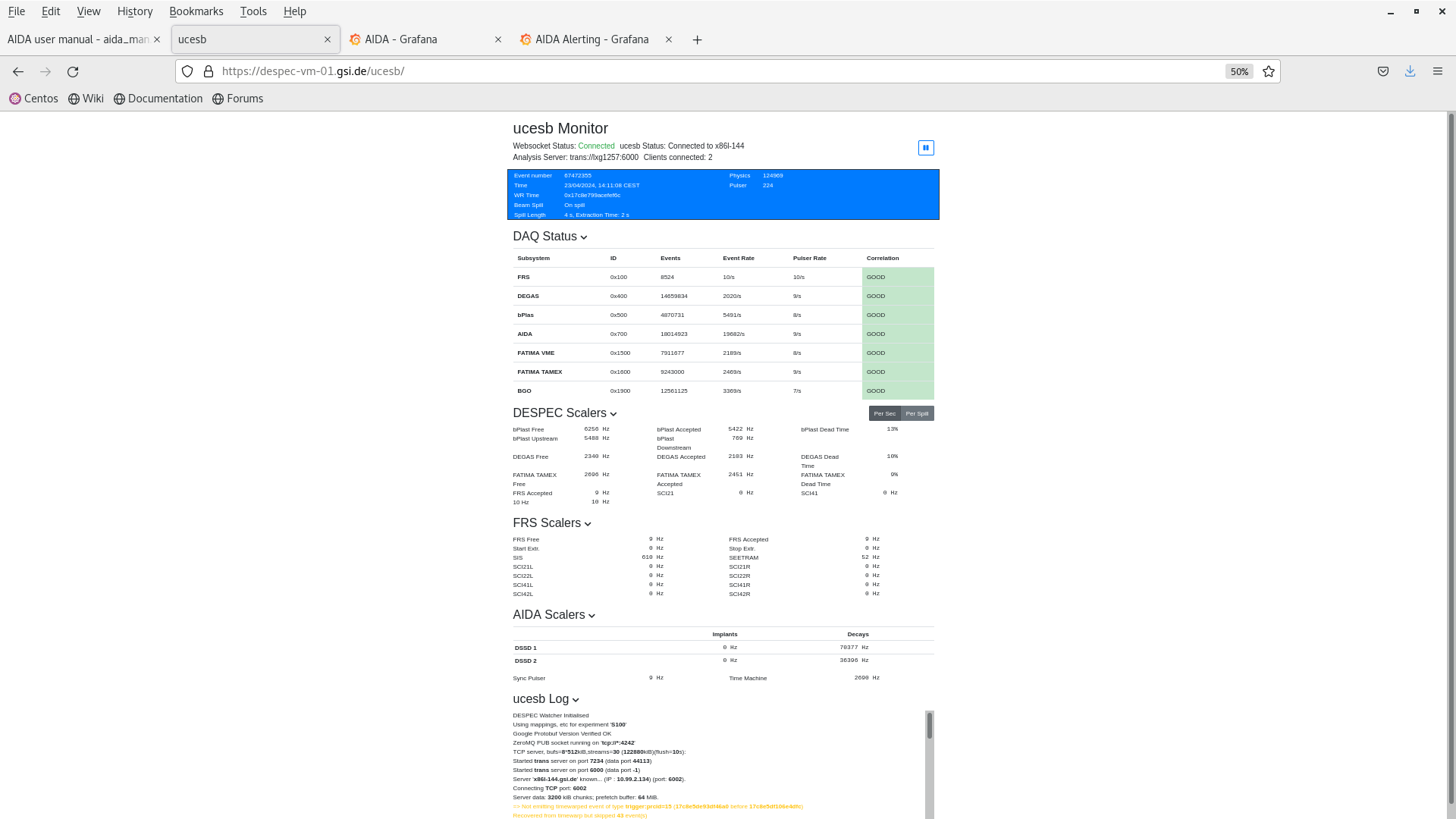
Task: Open the Bookmarks menu
Action: [196, 11]
